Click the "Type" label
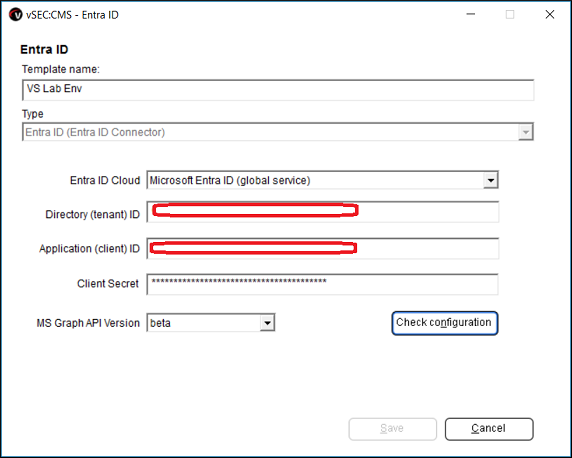 (x=32, y=114)
